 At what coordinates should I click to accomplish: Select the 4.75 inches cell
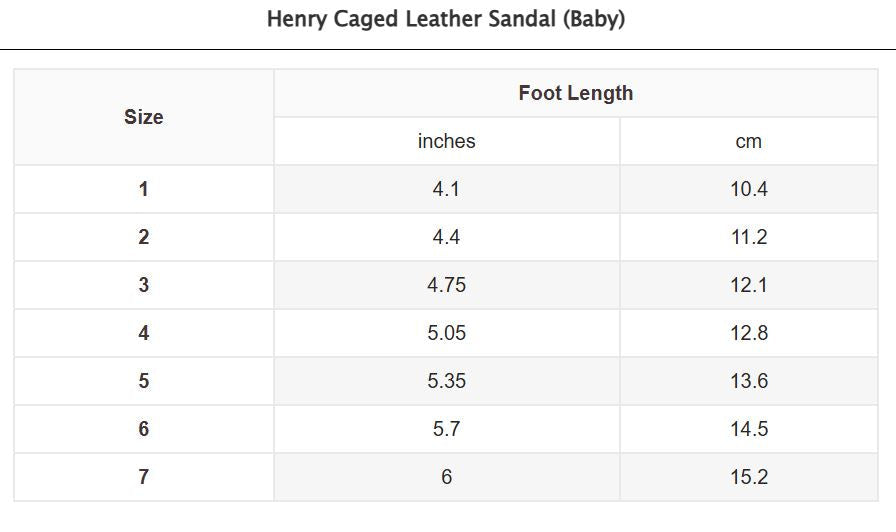(x=446, y=285)
